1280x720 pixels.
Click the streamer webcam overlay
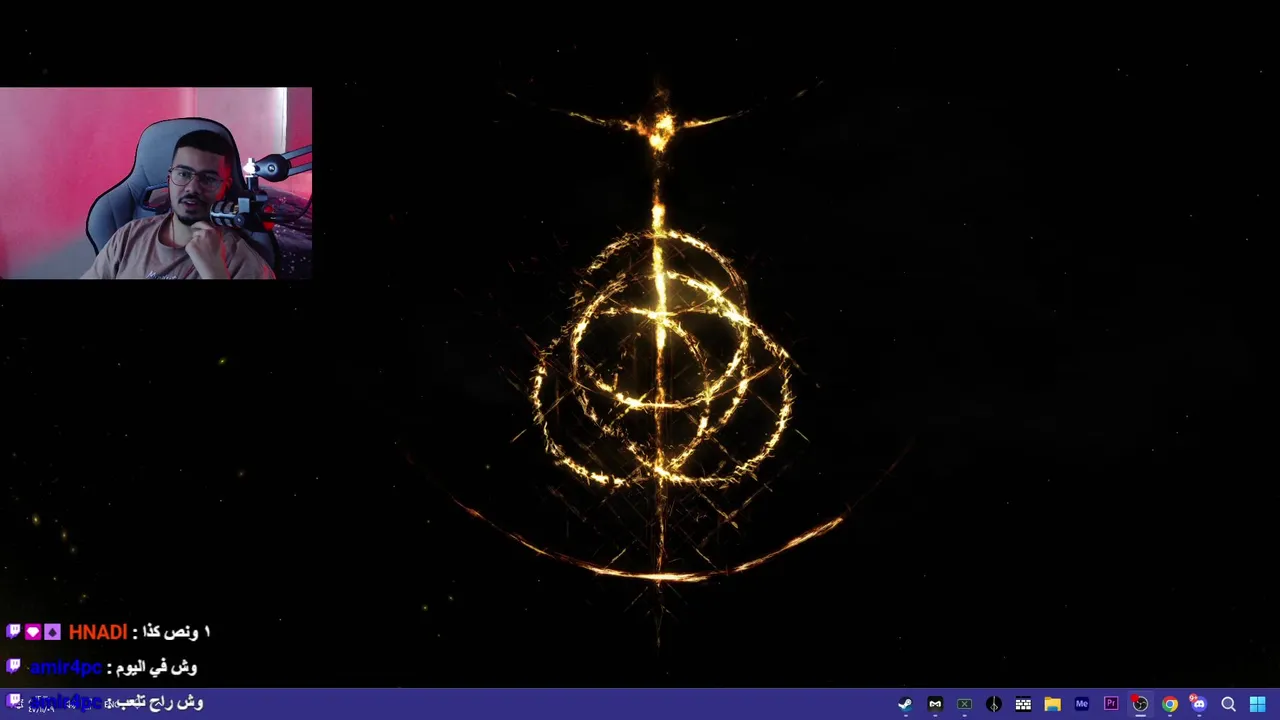156,183
